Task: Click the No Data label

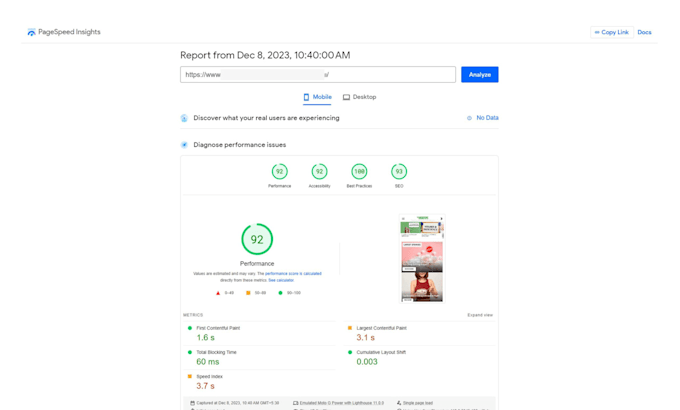Action: tap(487, 118)
